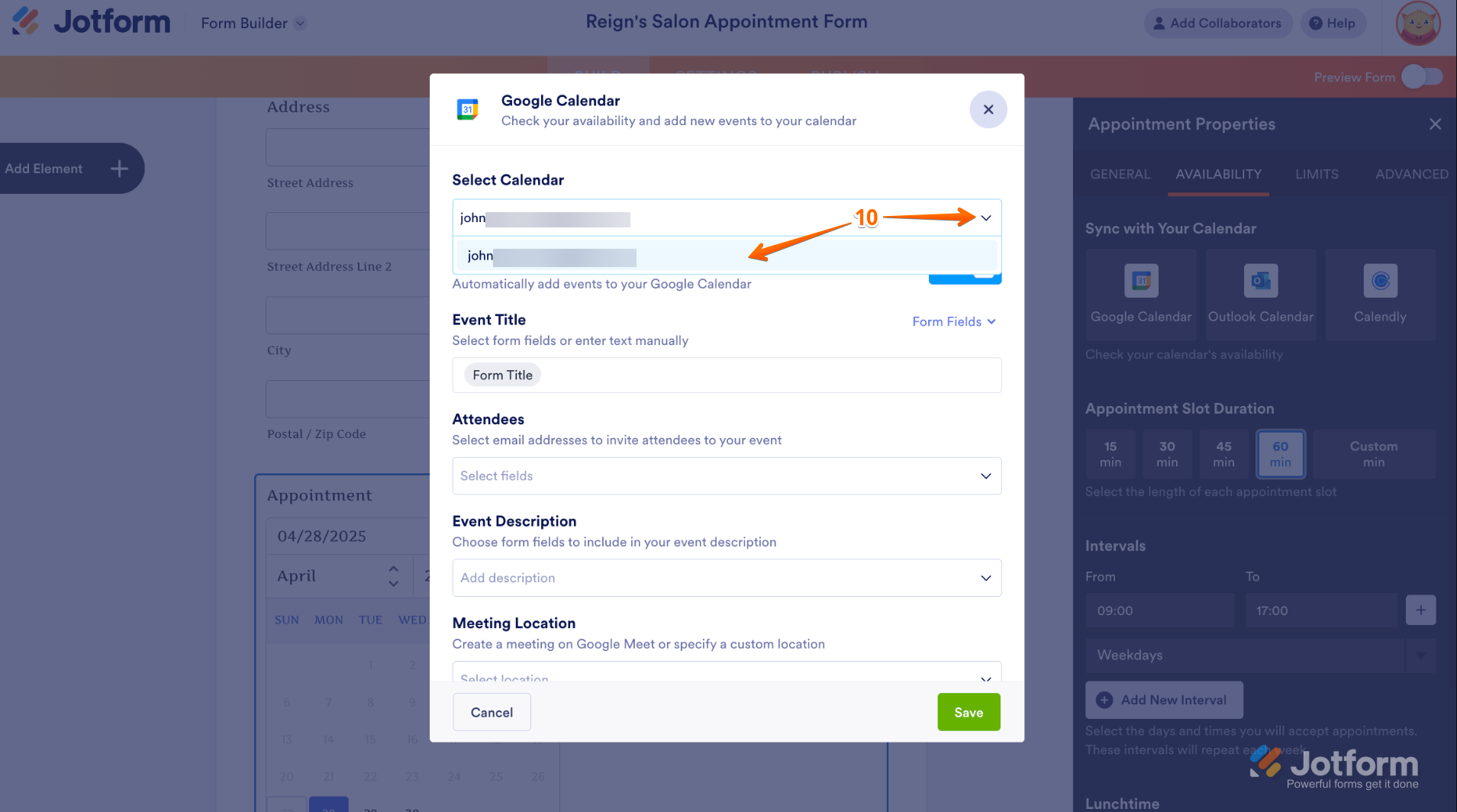Open the user avatar menu
Screen dimensions: 1457x812
click(1418, 24)
